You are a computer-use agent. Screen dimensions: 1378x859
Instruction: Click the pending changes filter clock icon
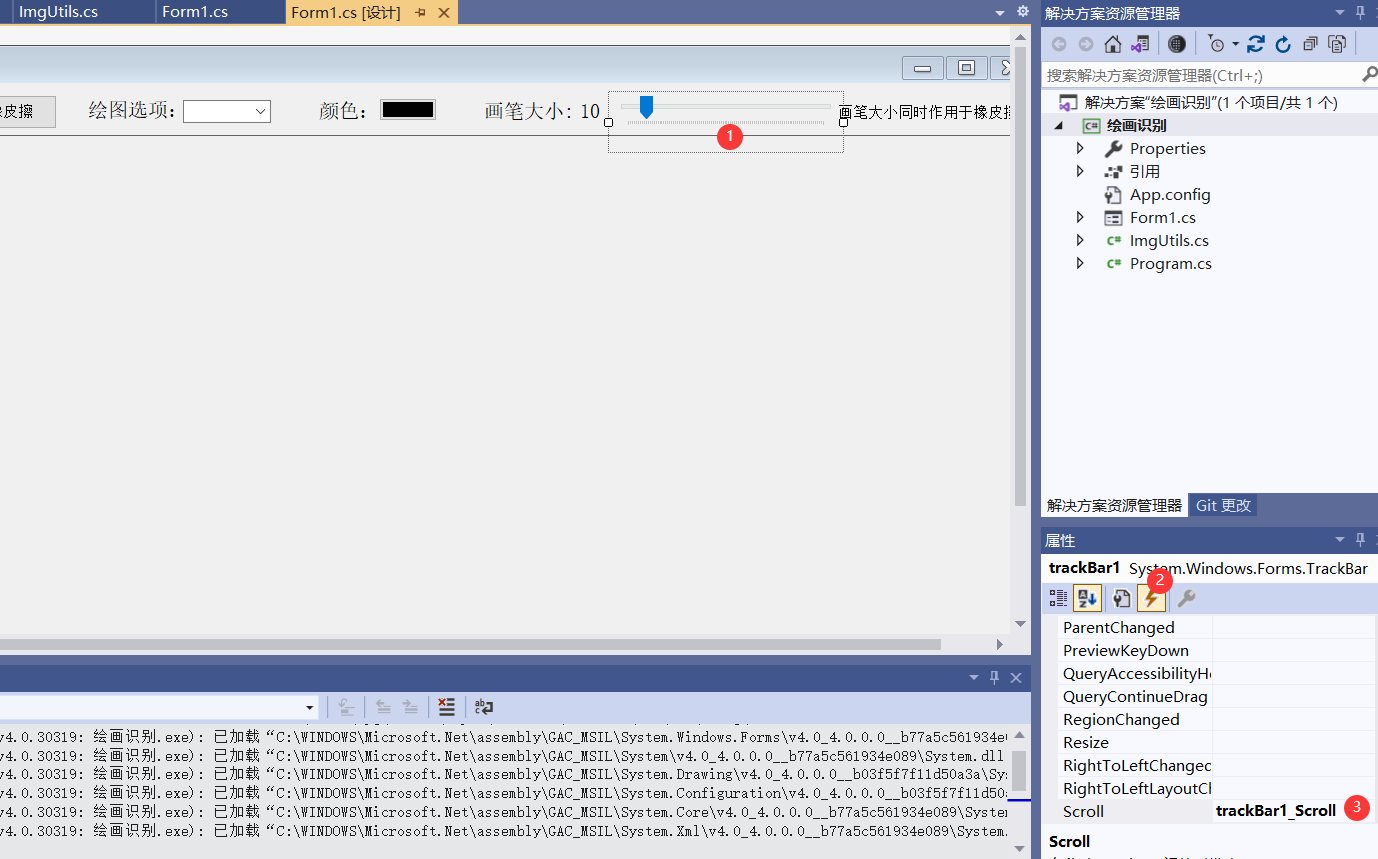(1216, 44)
